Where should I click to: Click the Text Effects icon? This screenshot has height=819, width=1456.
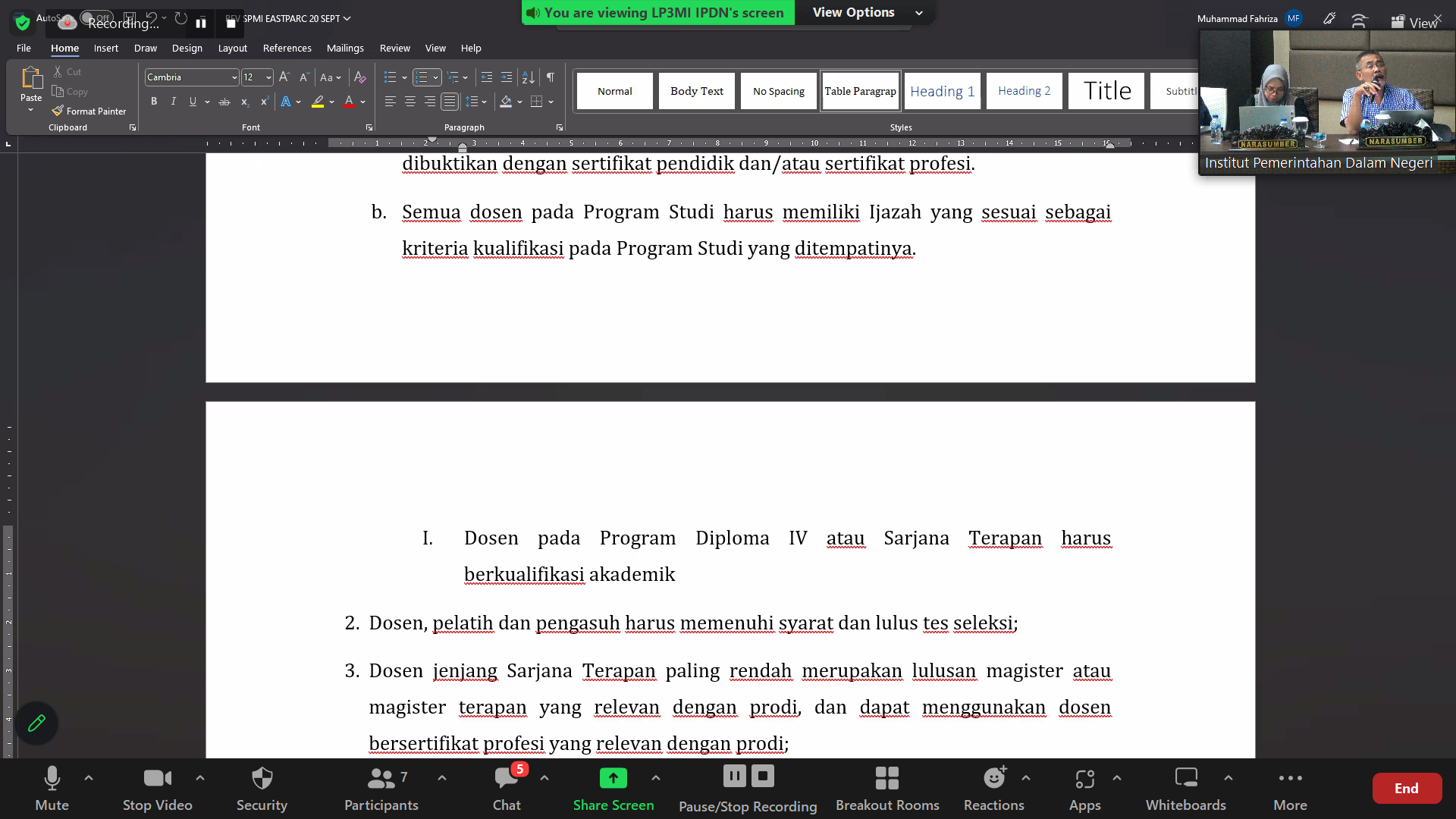(x=286, y=102)
